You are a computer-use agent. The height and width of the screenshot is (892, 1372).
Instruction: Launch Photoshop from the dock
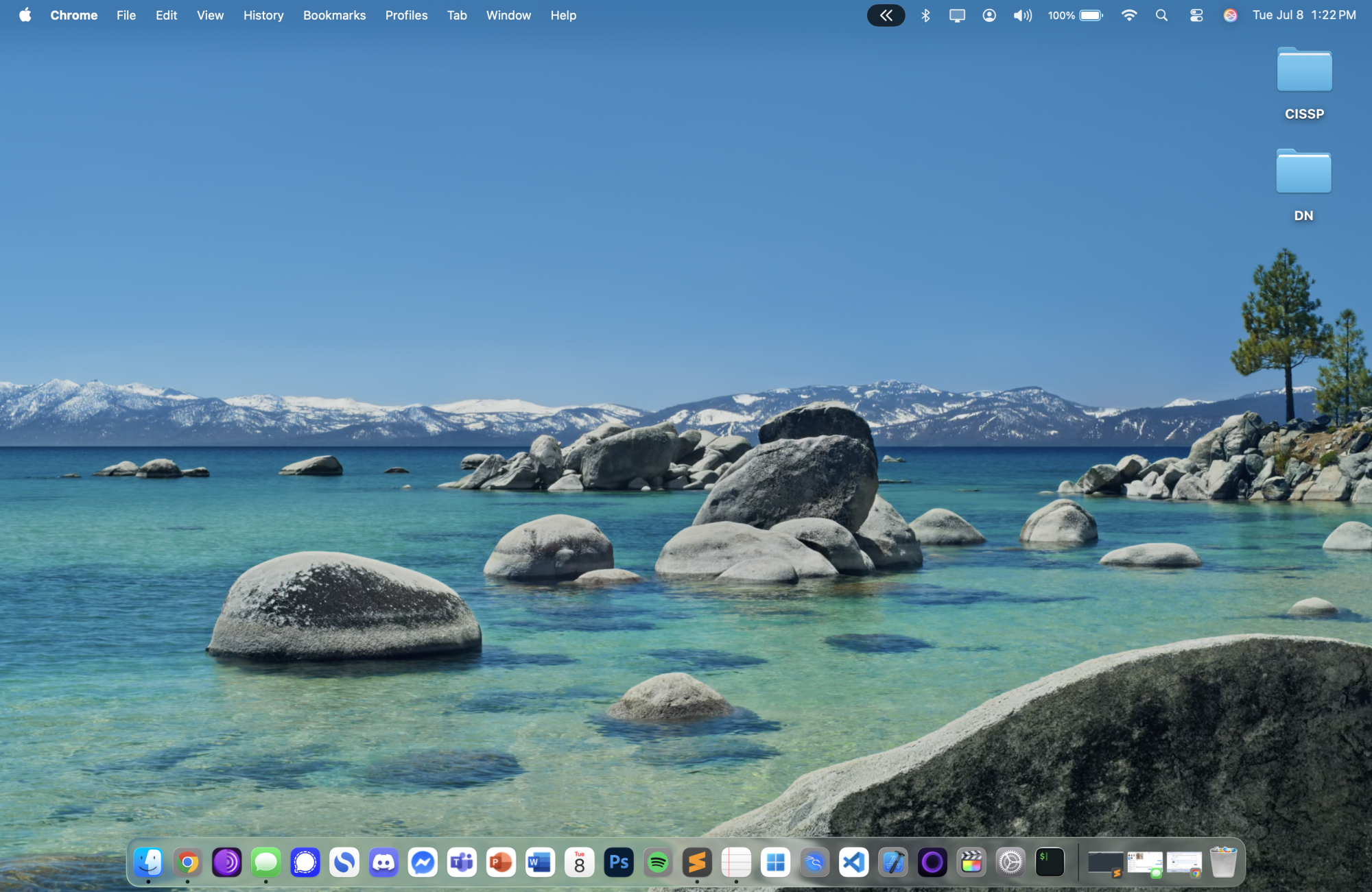point(619,863)
